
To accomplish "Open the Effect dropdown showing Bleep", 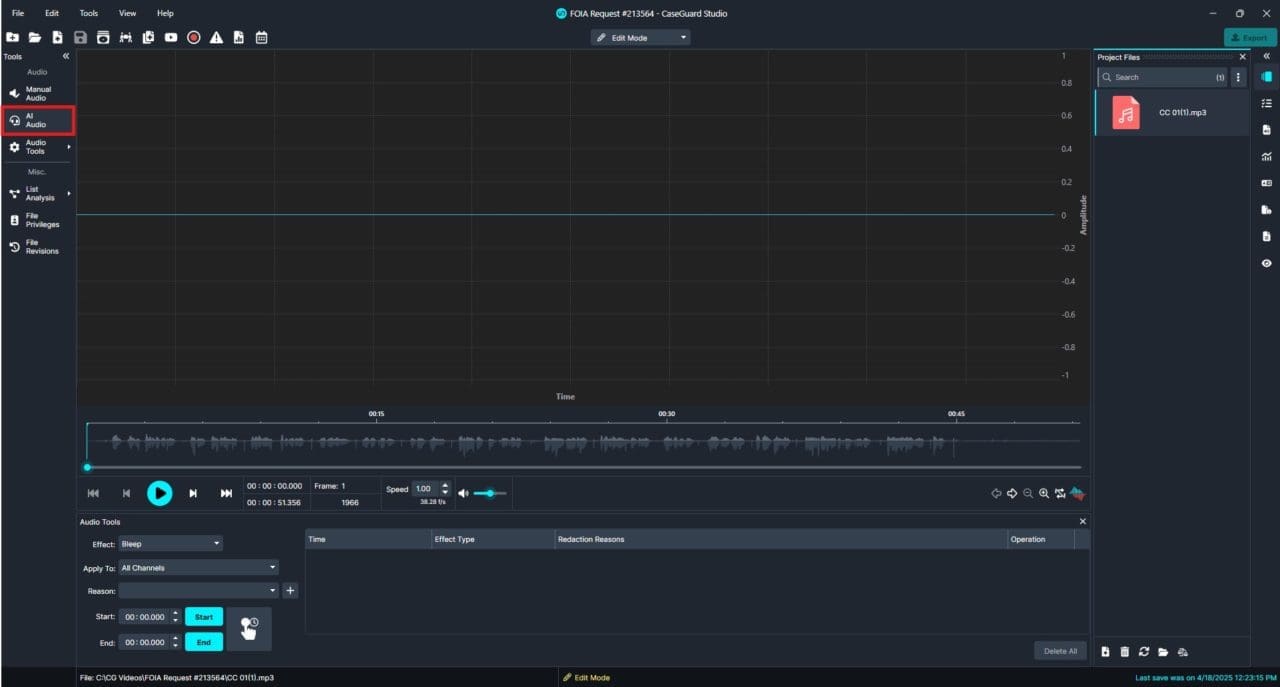I will pos(170,543).
